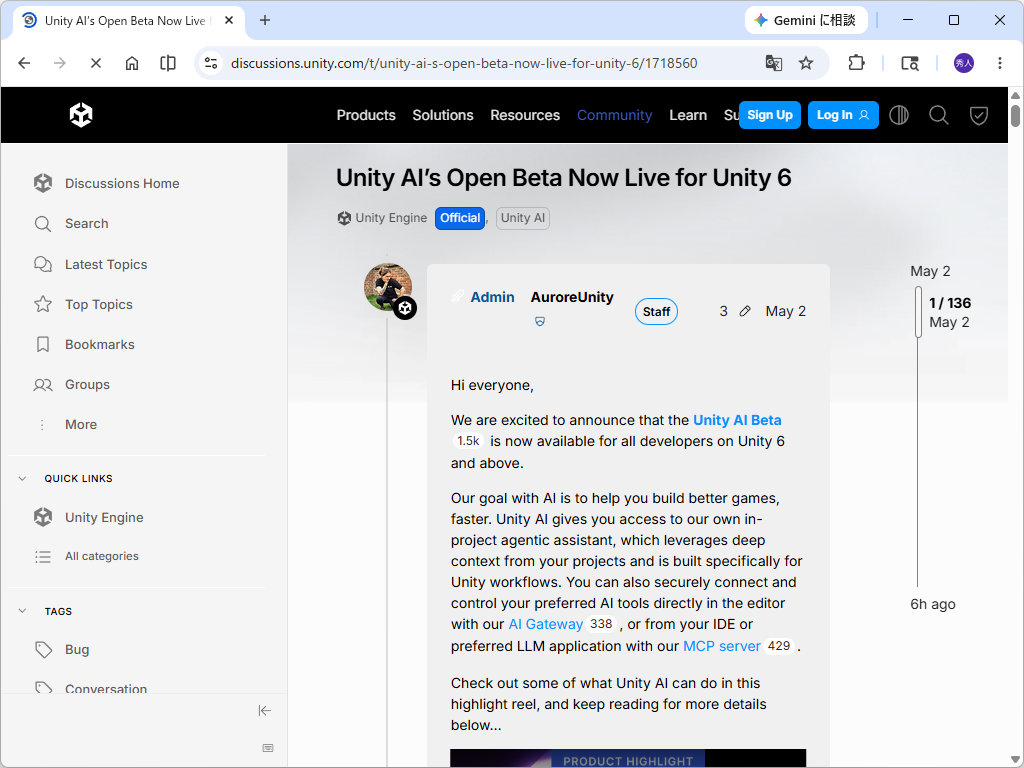Select the Bug tag

[76, 650]
